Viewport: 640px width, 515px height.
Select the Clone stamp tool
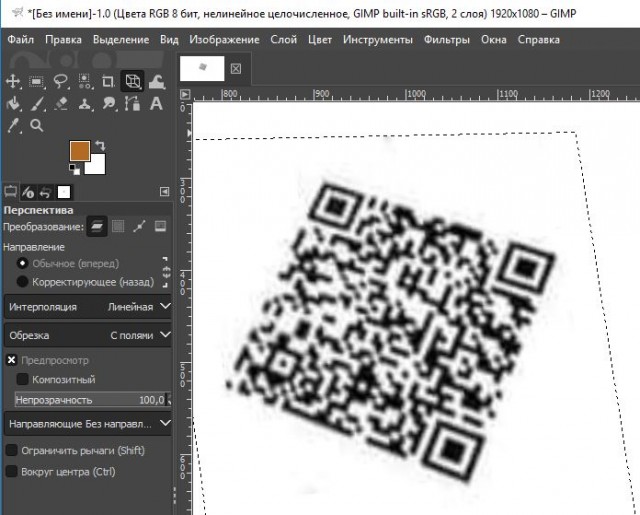click(84, 104)
